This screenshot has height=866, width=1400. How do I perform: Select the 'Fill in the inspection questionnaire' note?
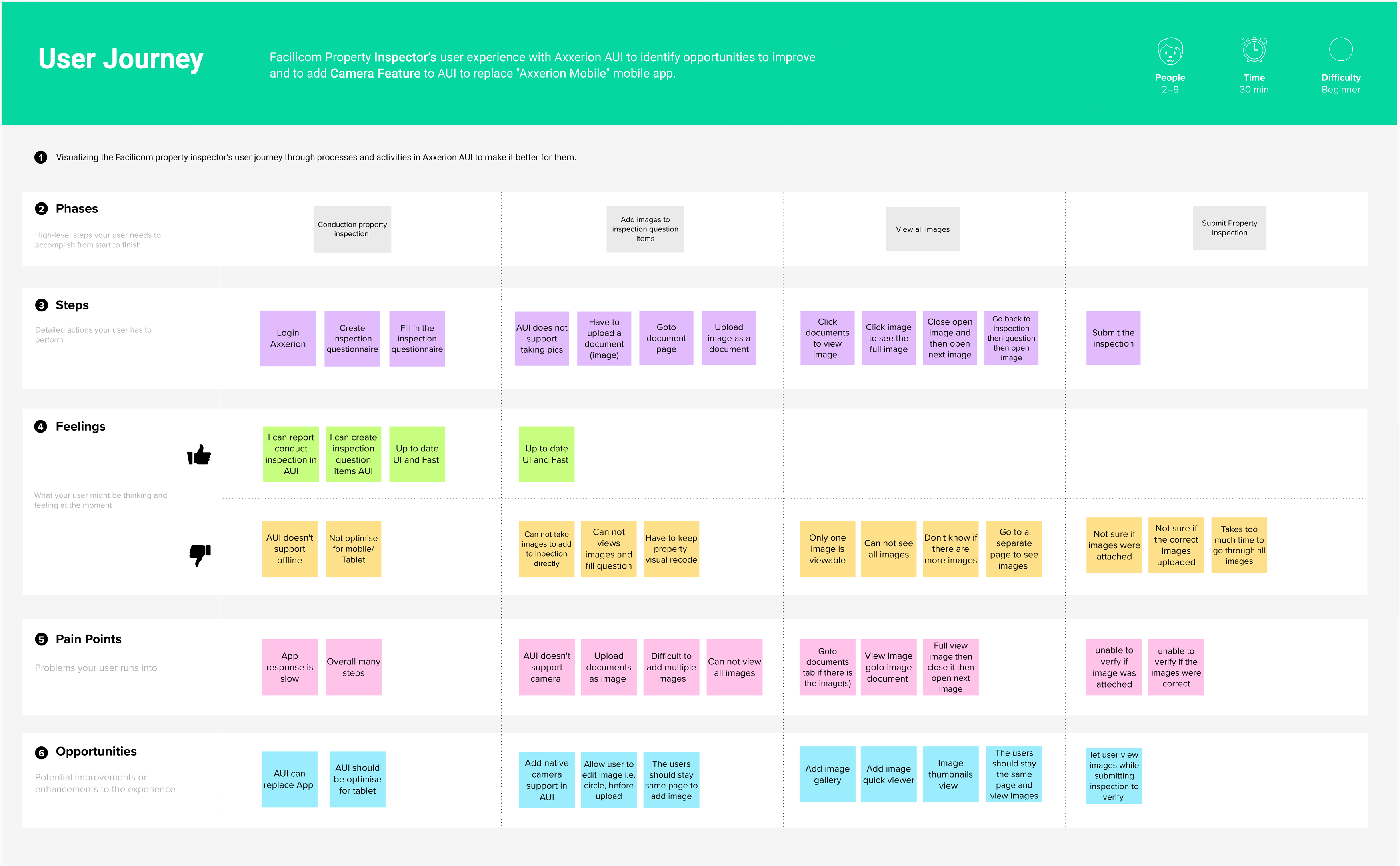click(x=417, y=339)
